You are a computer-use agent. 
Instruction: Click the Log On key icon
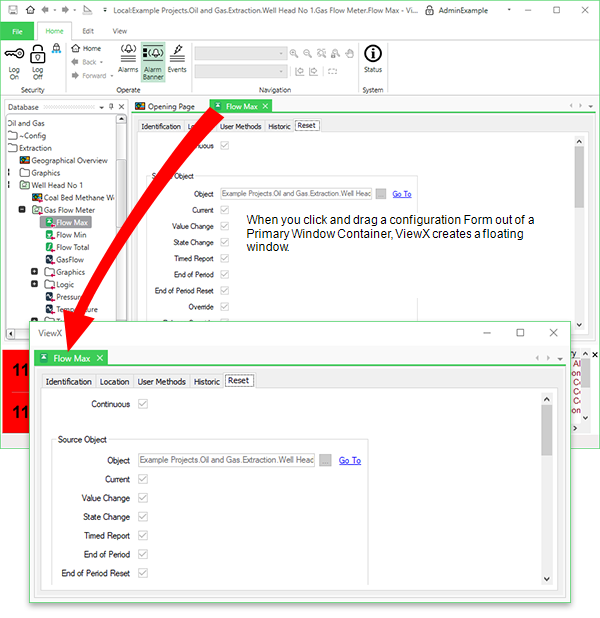pyautogui.click(x=14, y=56)
